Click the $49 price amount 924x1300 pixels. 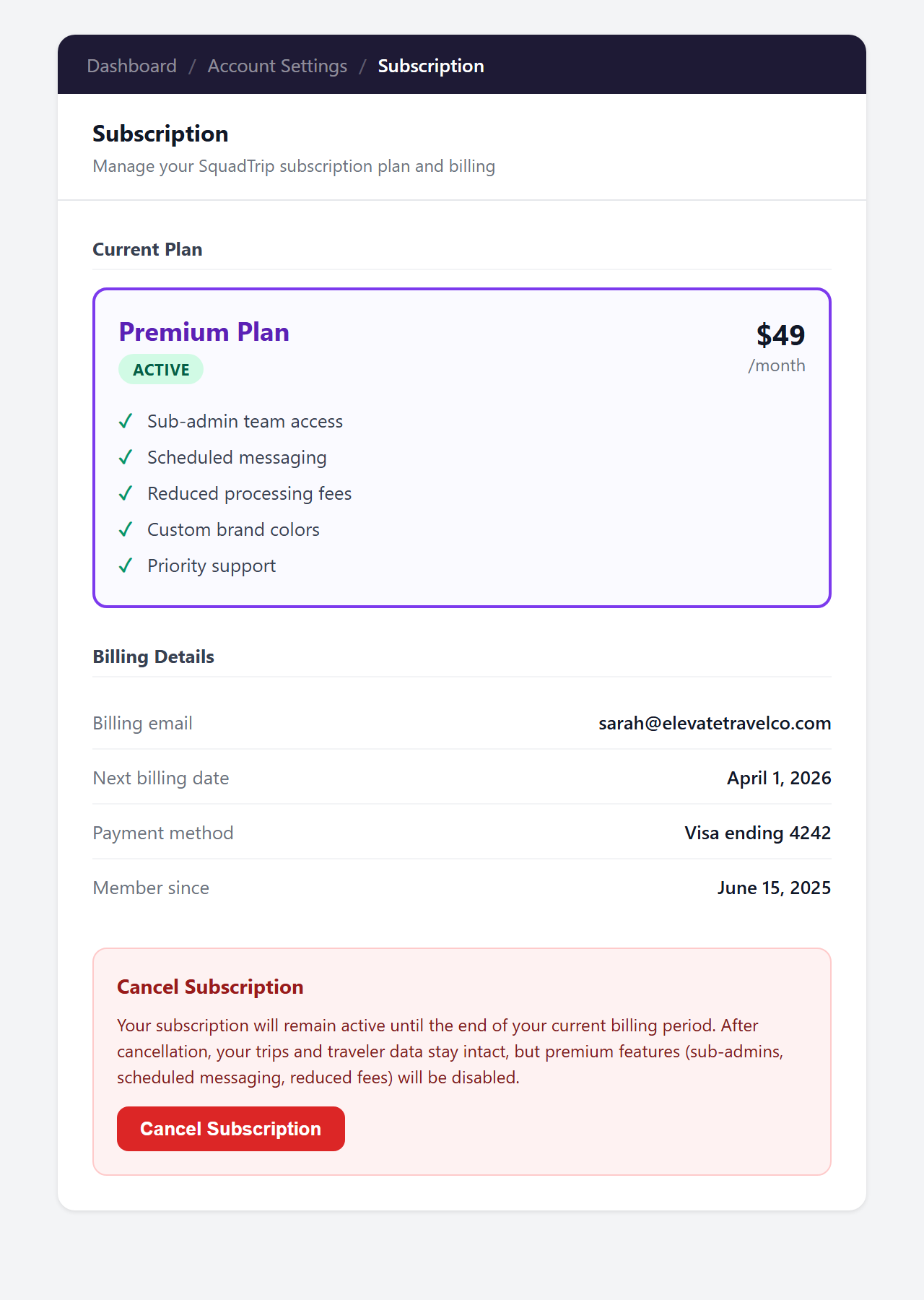pyautogui.click(x=780, y=335)
